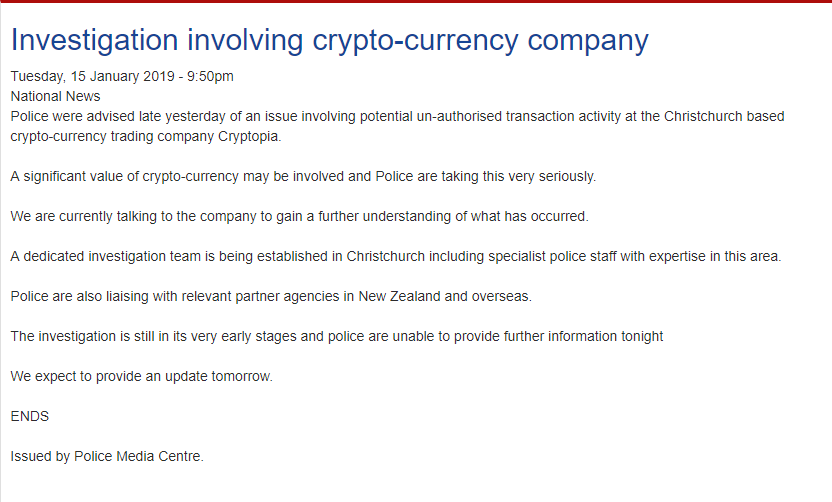Click the sentence starting "The investigation is still"
Image resolution: width=832 pixels, height=502 pixels.
tap(337, 336)
